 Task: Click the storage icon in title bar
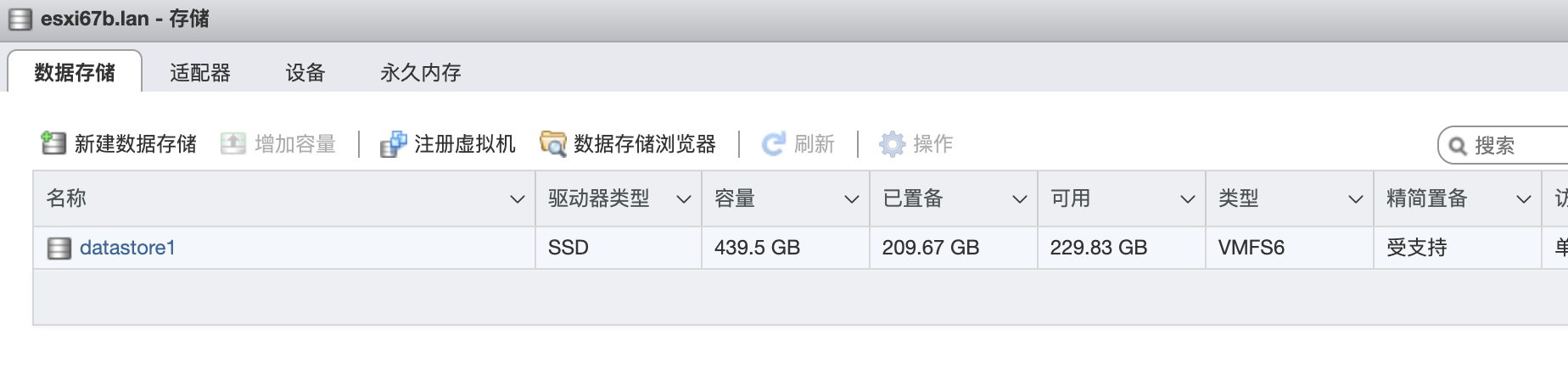pyautogui.click(x=20, y=19)
